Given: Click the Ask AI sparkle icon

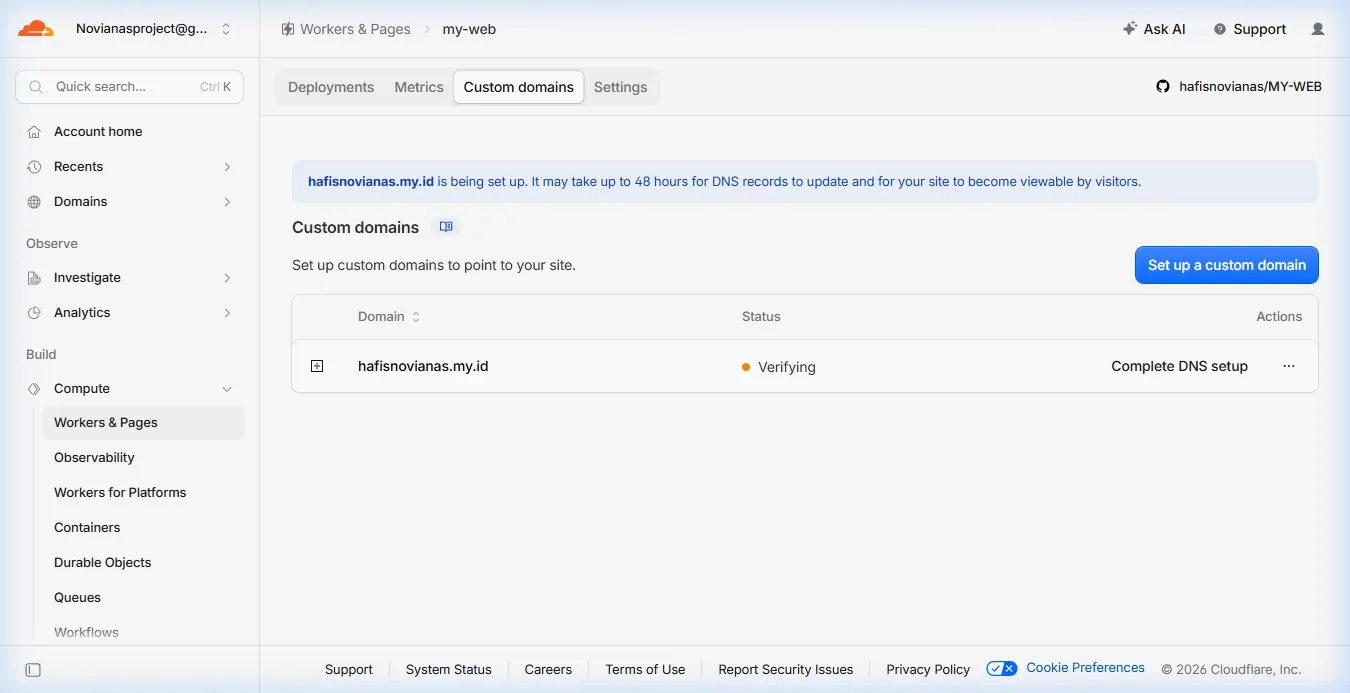Looking at the screenshot, I should tap(1130, 29).
